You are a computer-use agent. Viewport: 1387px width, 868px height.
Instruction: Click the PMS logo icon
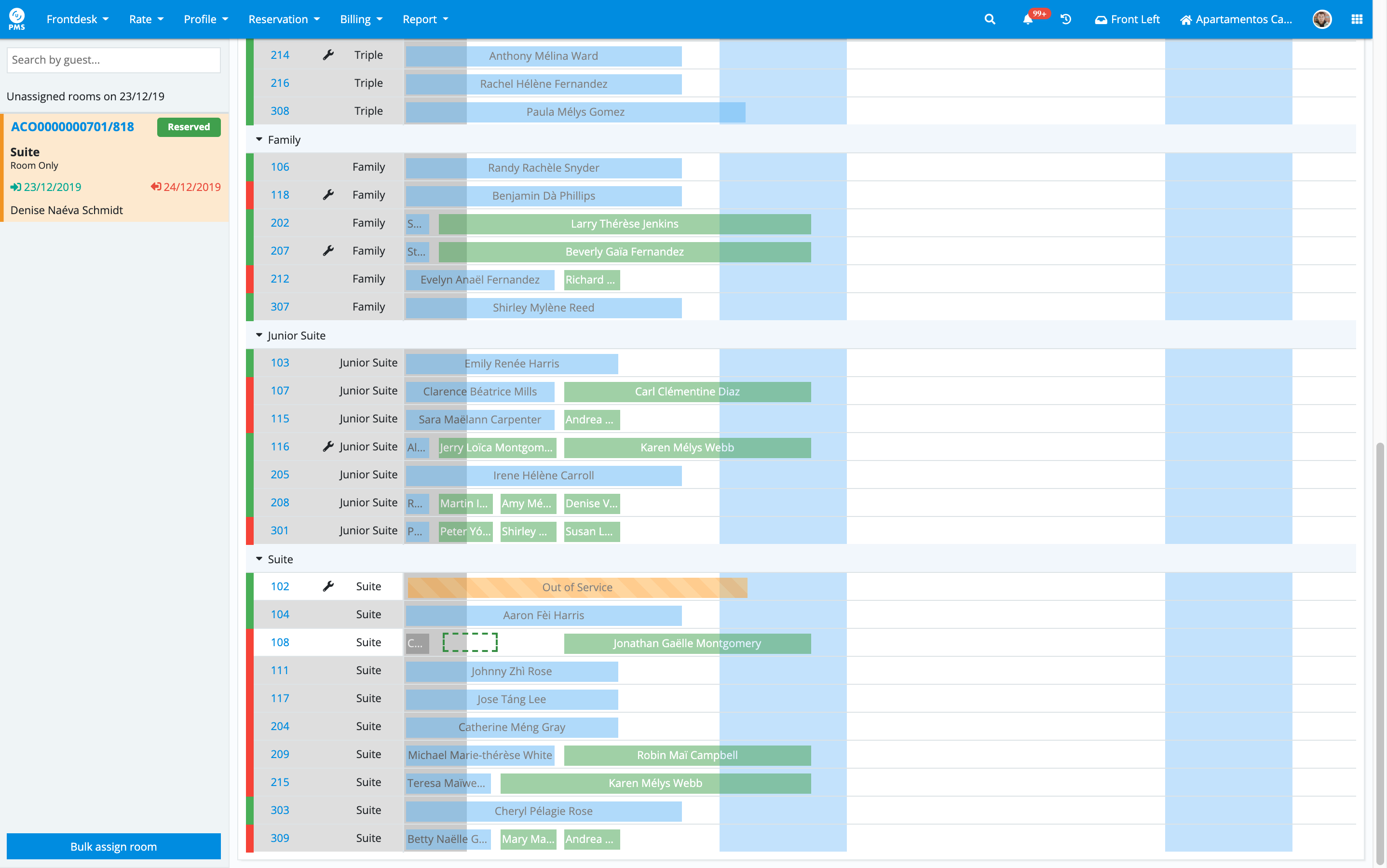click(x=17, y=19)
